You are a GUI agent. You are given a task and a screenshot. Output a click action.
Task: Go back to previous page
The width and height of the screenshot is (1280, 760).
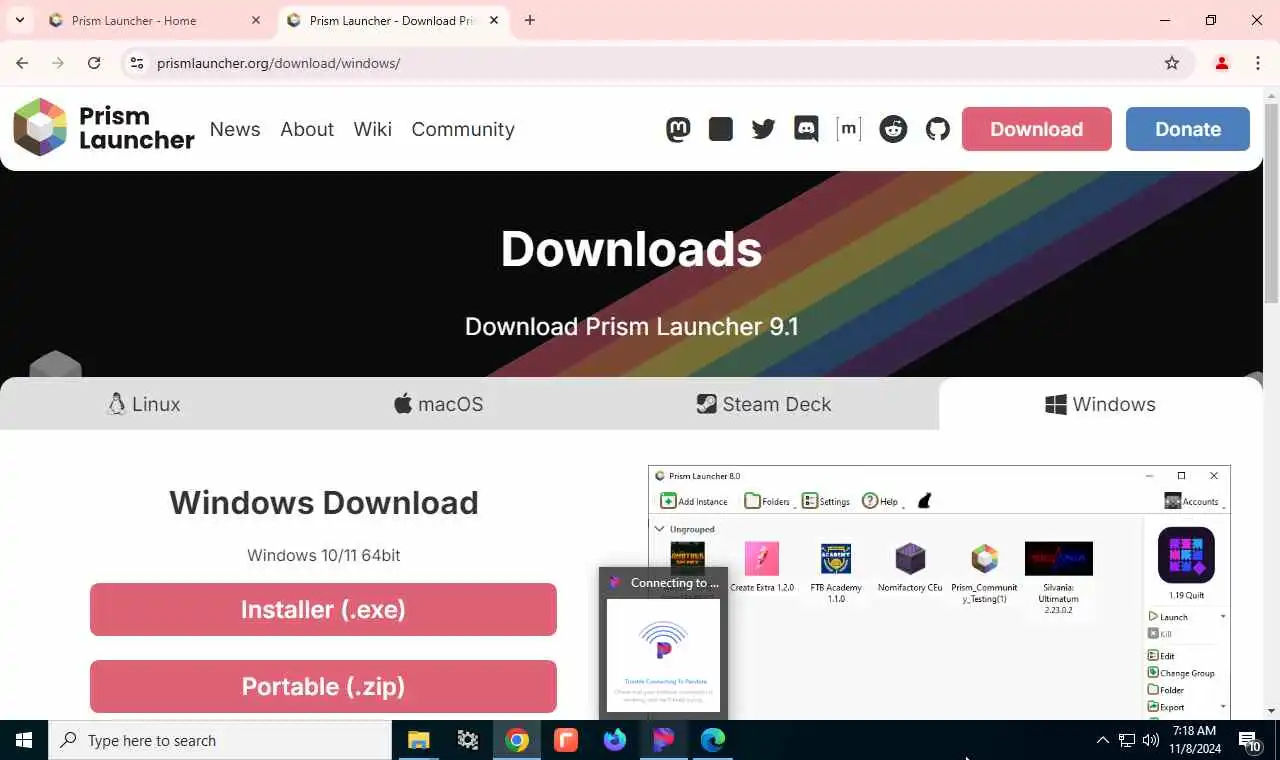[x=22, y=63]
